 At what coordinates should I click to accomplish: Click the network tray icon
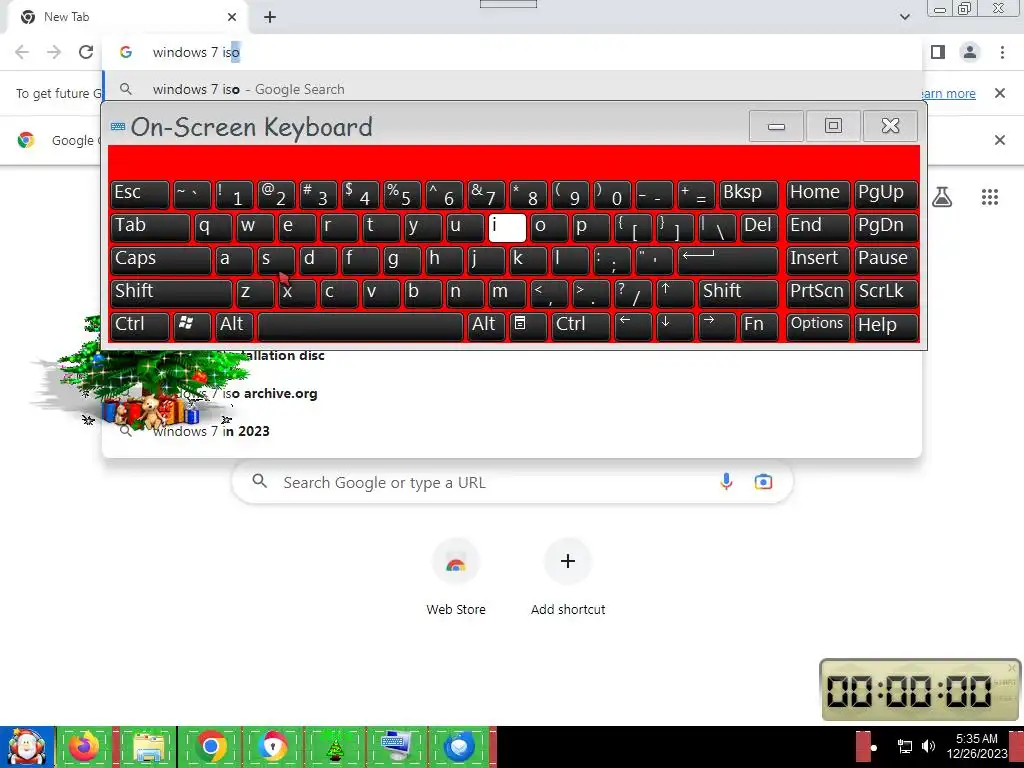[905, 746]
